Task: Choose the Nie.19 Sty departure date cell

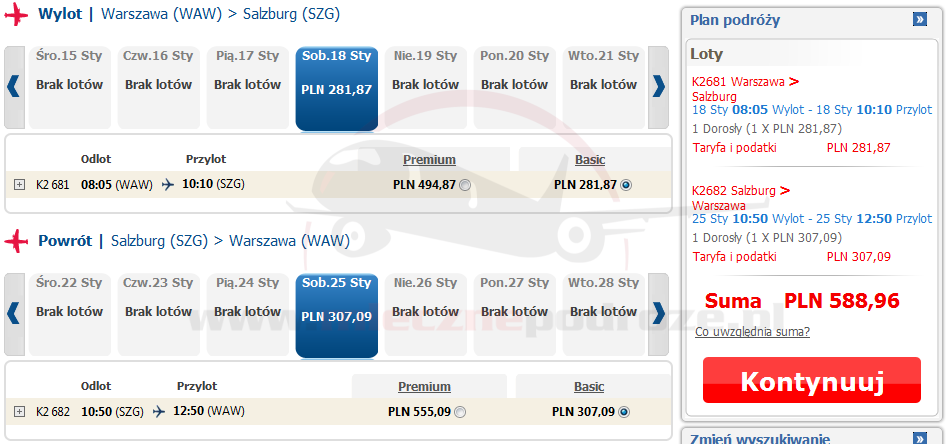Action: coord(425,88)
